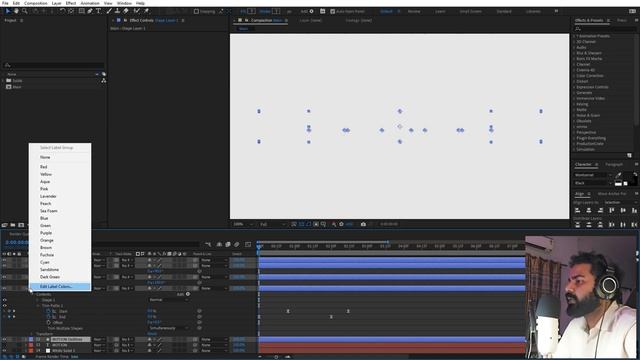Toggle the End property stopwatch
The height and width of the screenshot is (360, 640).
(x=48, y=317)
